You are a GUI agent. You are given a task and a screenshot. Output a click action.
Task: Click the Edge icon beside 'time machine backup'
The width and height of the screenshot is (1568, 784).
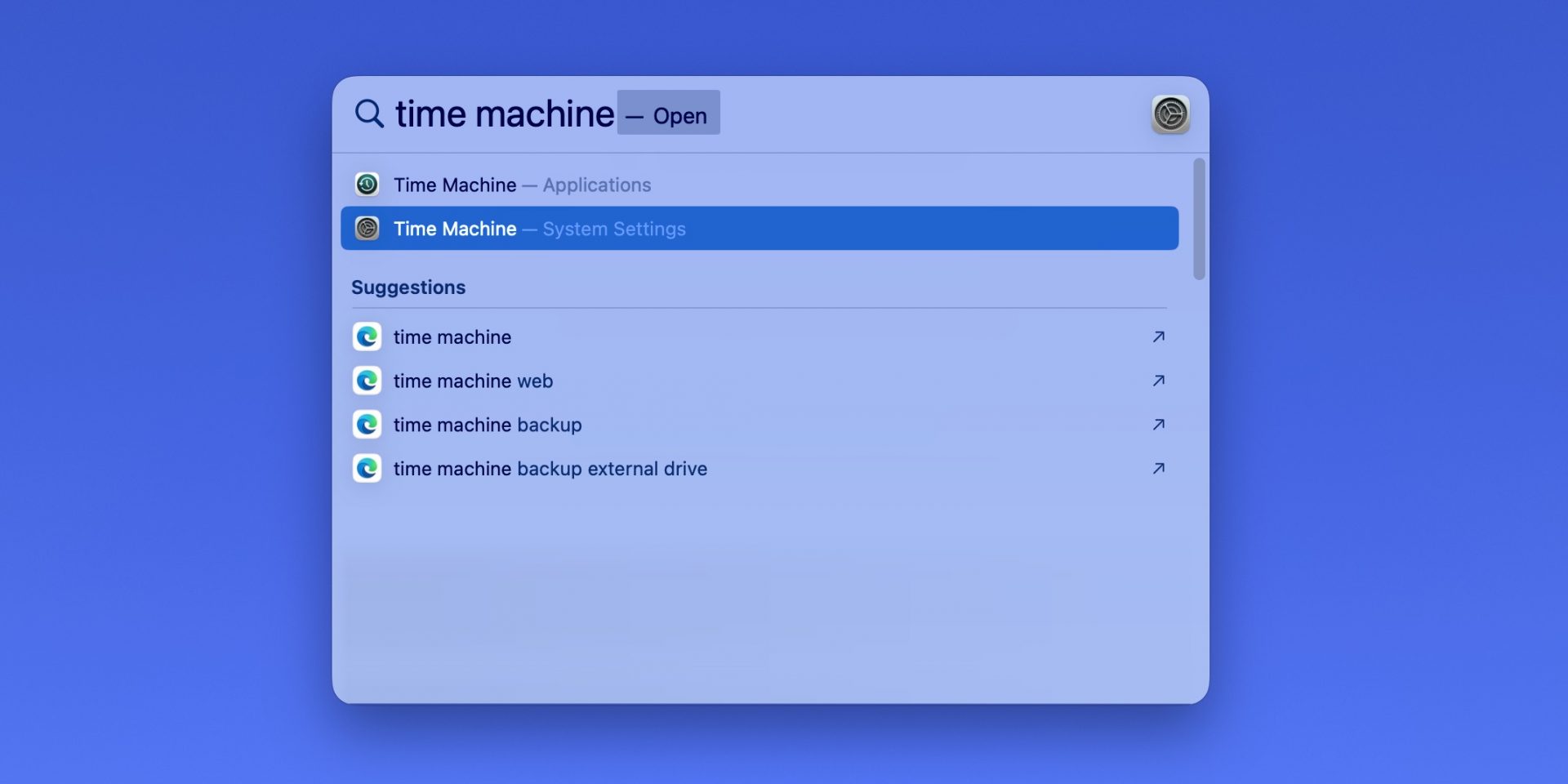click(x=367, y=425)
